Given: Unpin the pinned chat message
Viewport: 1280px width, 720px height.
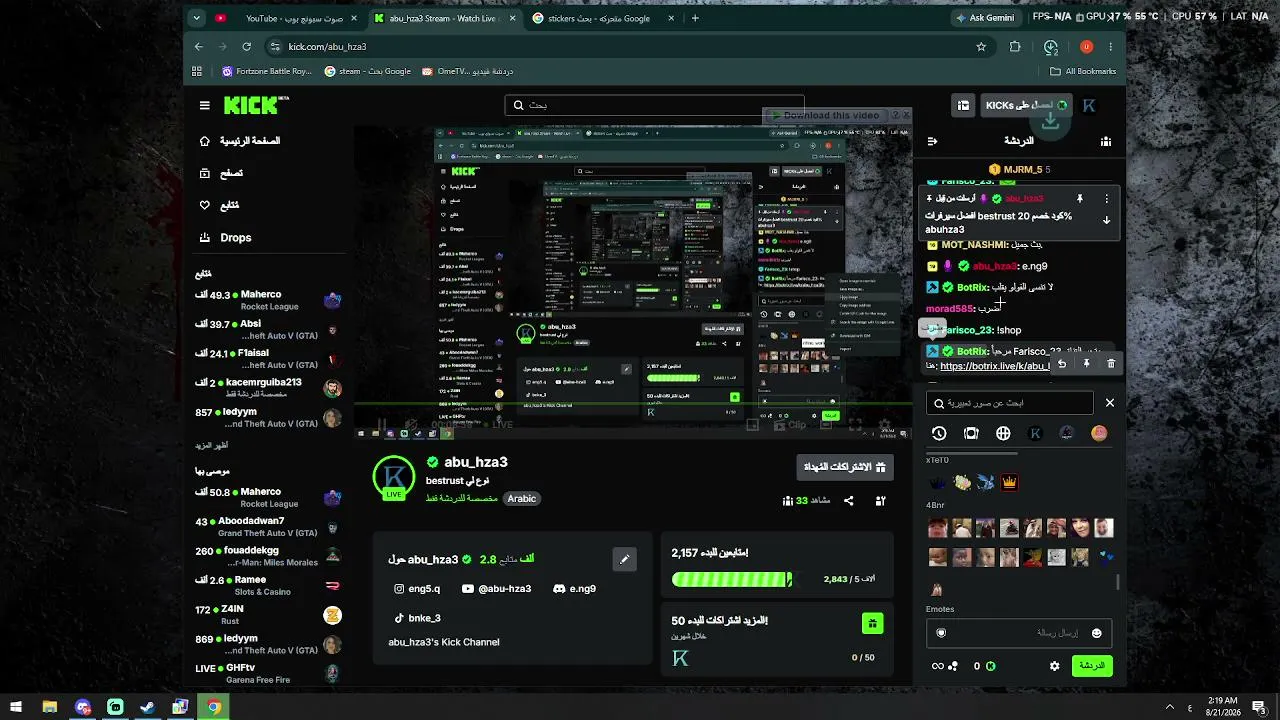Looking at the screenshot, I should 1080,199.
